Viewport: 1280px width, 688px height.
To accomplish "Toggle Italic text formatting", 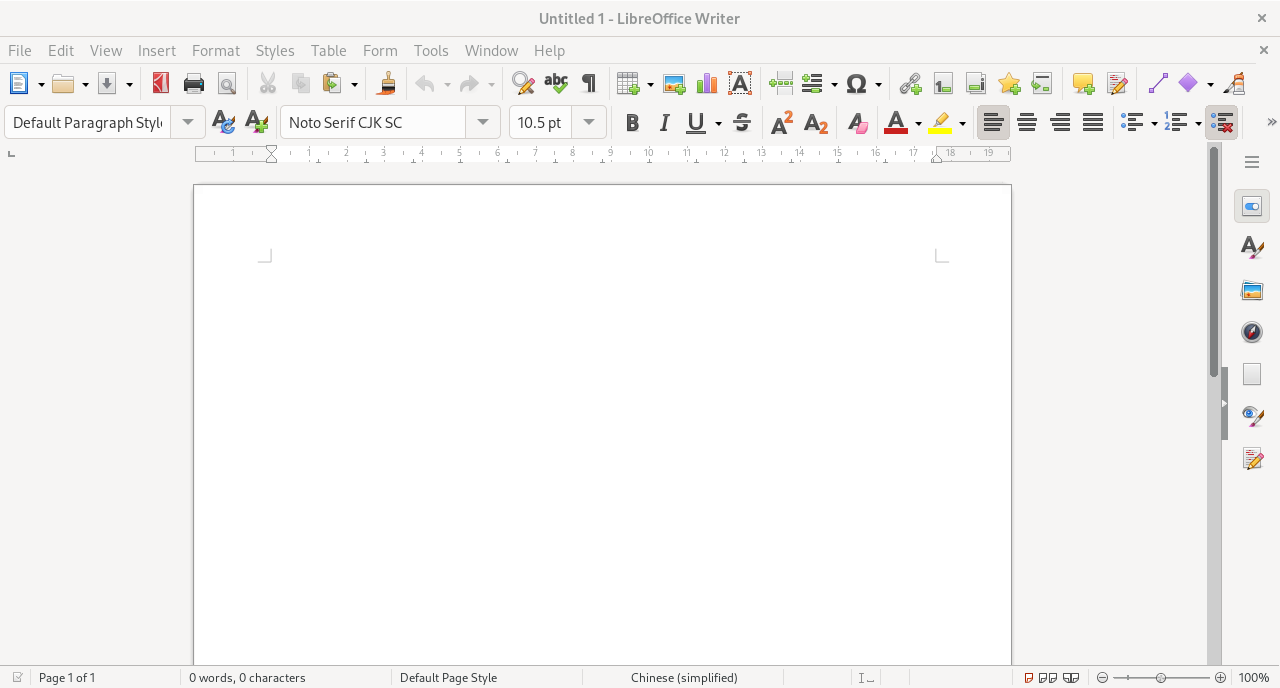I will click(x=664, y=123).
